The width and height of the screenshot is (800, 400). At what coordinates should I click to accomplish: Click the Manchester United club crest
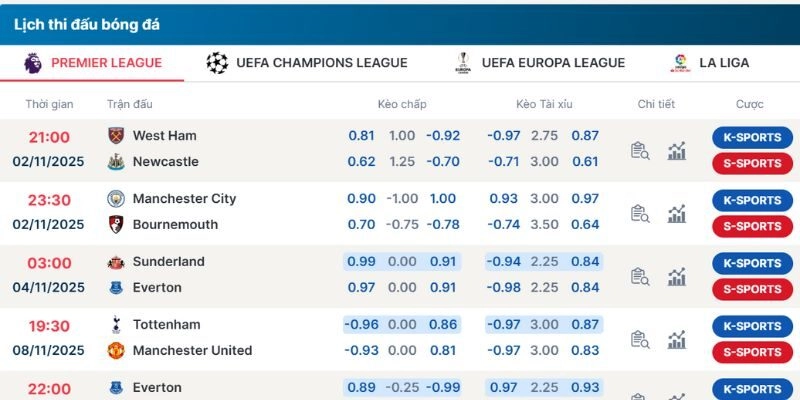click(x=115, y=351)
